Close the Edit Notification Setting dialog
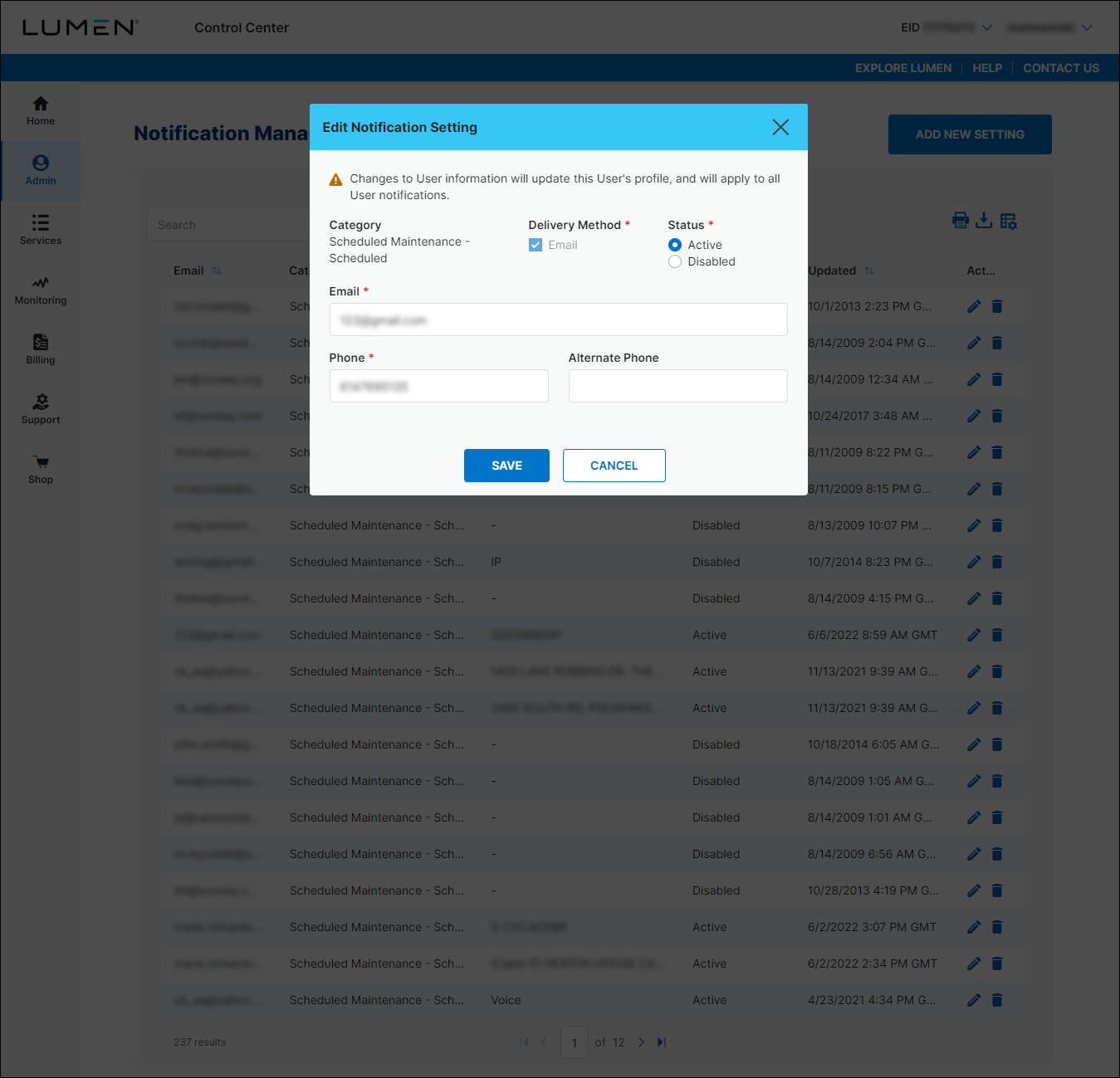This screenshot has width=1120, height=1078. [x=780, y=127]
